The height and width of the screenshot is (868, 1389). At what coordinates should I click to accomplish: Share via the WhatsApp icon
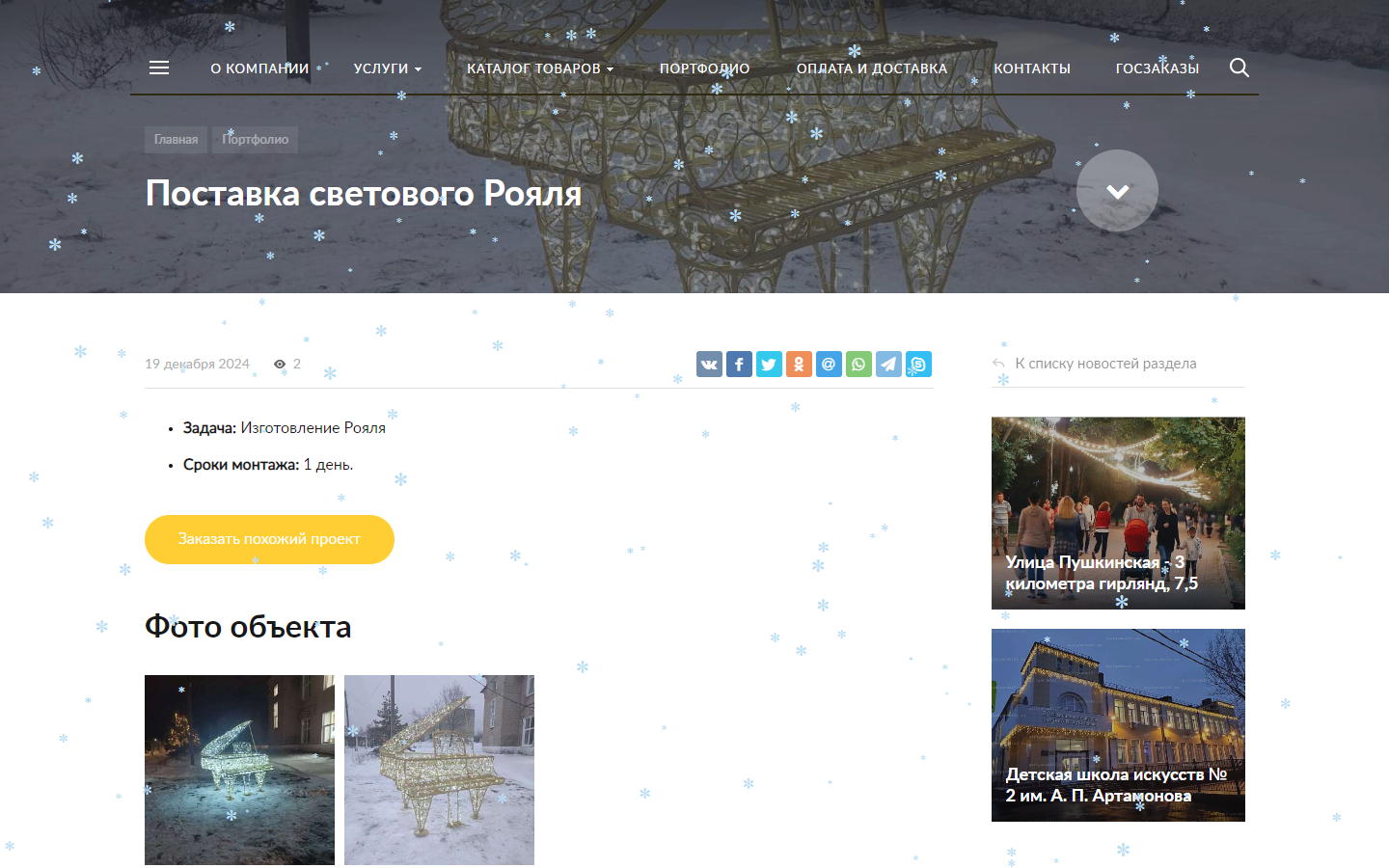pyautogui.click(x=858, y=364)
